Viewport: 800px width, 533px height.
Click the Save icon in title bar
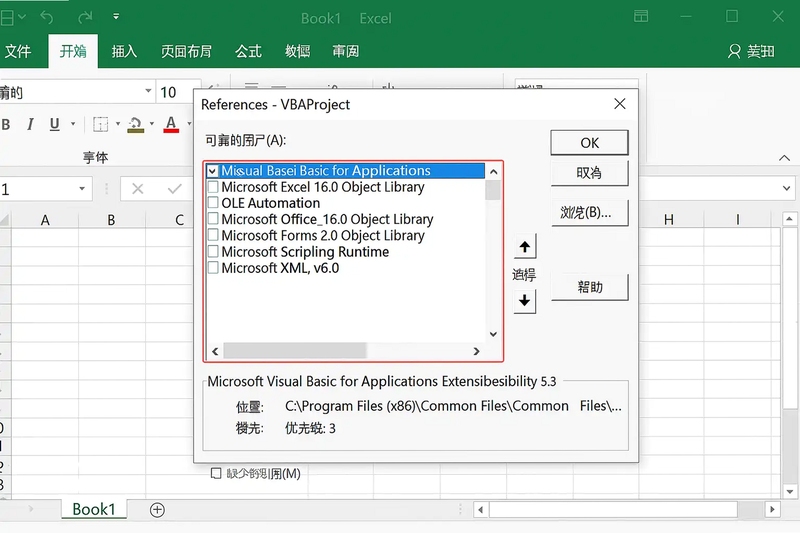(7, 18)
